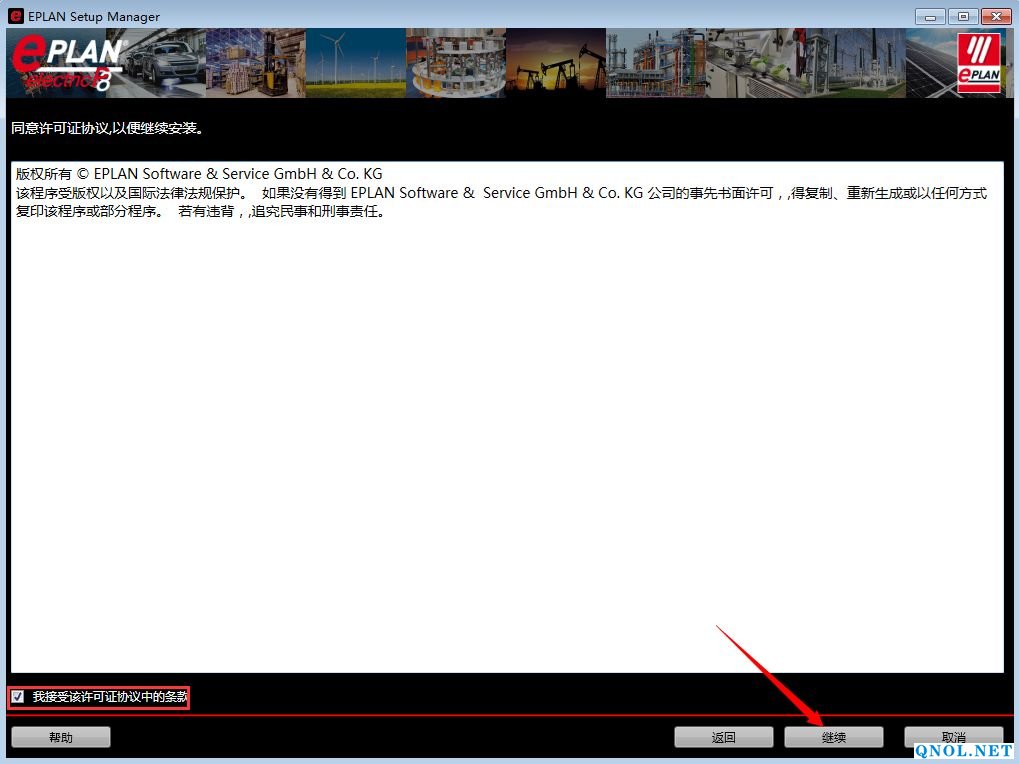
Task: Click the warehouse forklift banner image
Action: 256,63
